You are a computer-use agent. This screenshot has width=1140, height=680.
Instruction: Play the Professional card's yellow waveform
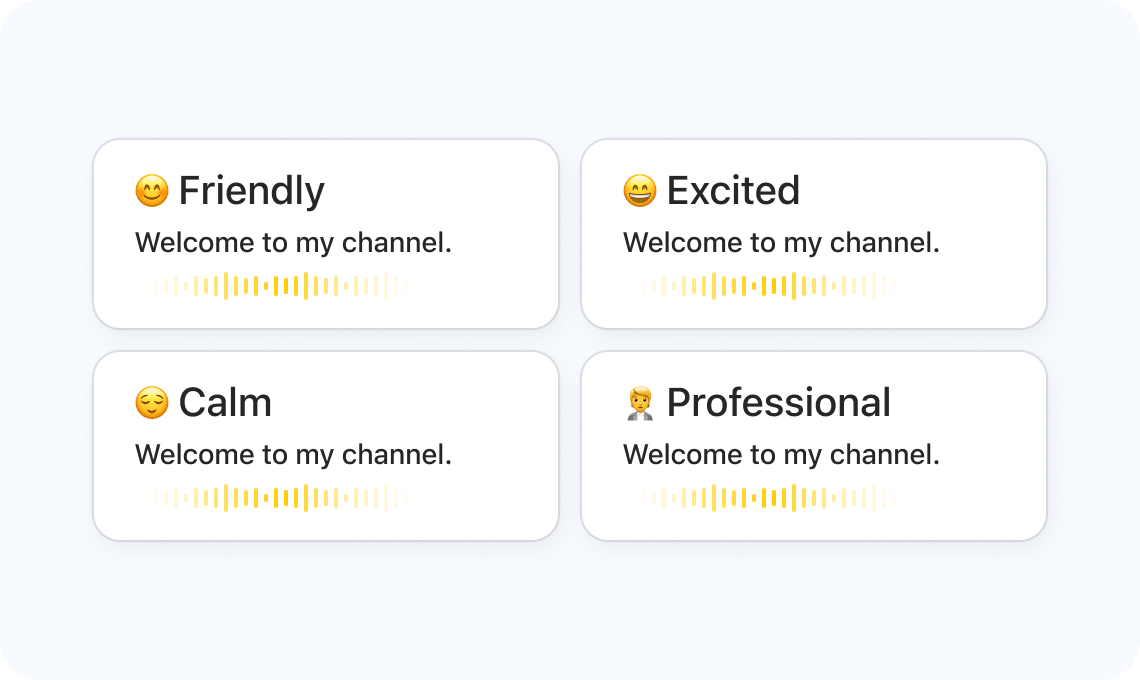click(763, 498)
